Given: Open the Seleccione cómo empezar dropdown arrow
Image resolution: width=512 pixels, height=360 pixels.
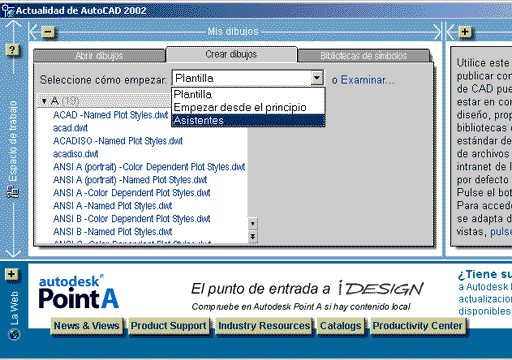Looking at the screenshot, I should 317,78.
